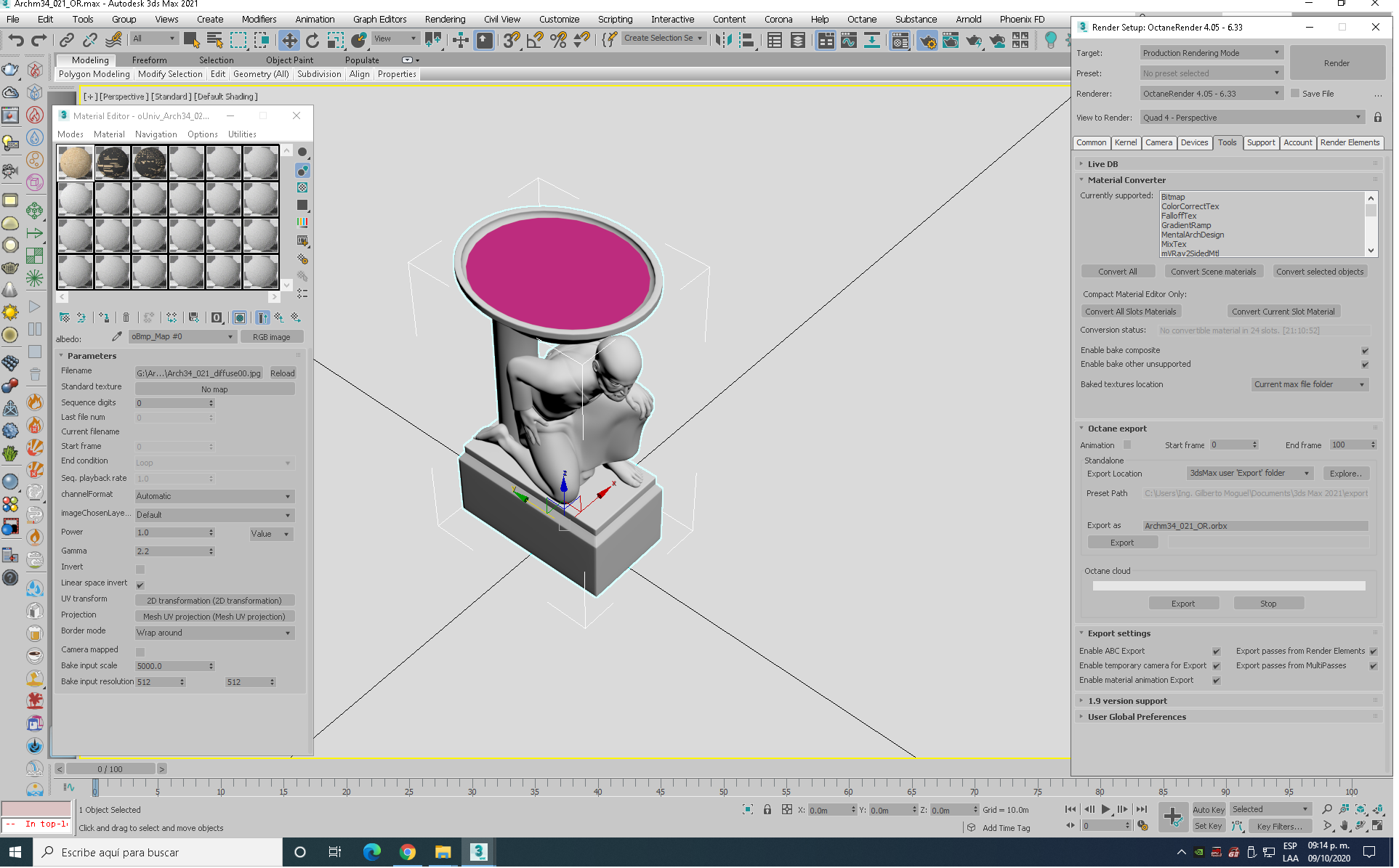1399x868 pixels.
Task: Click the Mirror tool icon
Action: click(x=722, y=40)
